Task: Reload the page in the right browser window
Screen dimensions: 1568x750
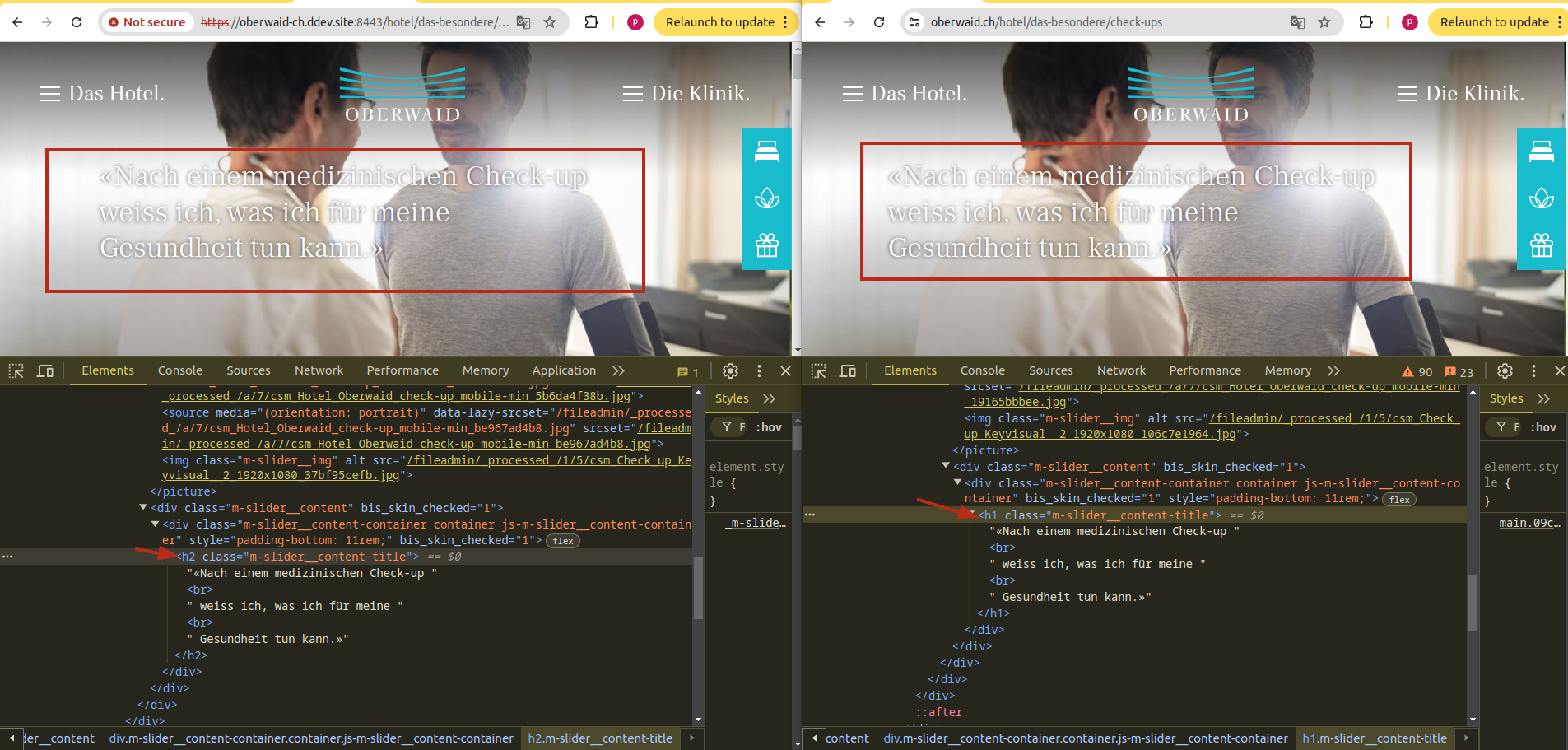Action: click(x=879, y=22)
